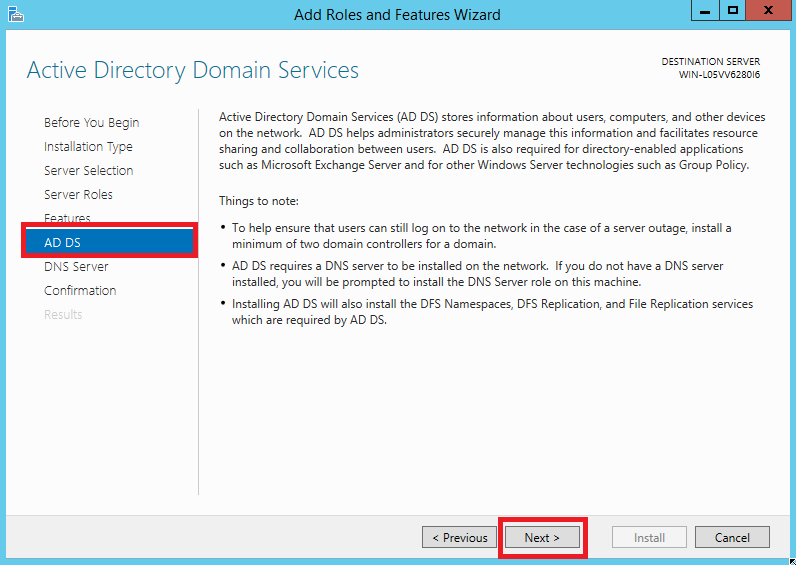Click the wizard icon in title bar

pyautogui.click(x=16, y=14)
